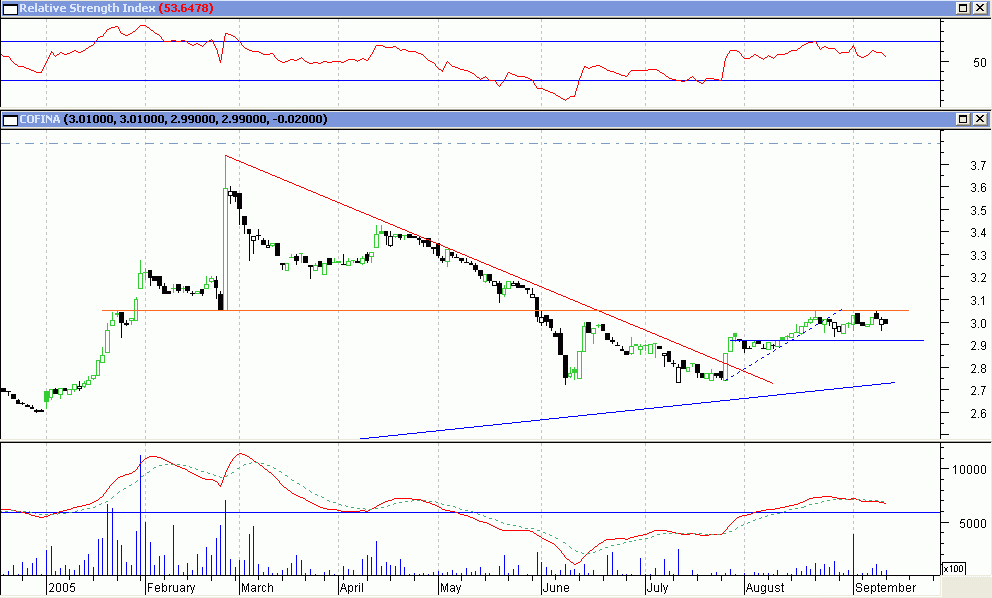Click the 3.0 price axis label

[978, 323]
